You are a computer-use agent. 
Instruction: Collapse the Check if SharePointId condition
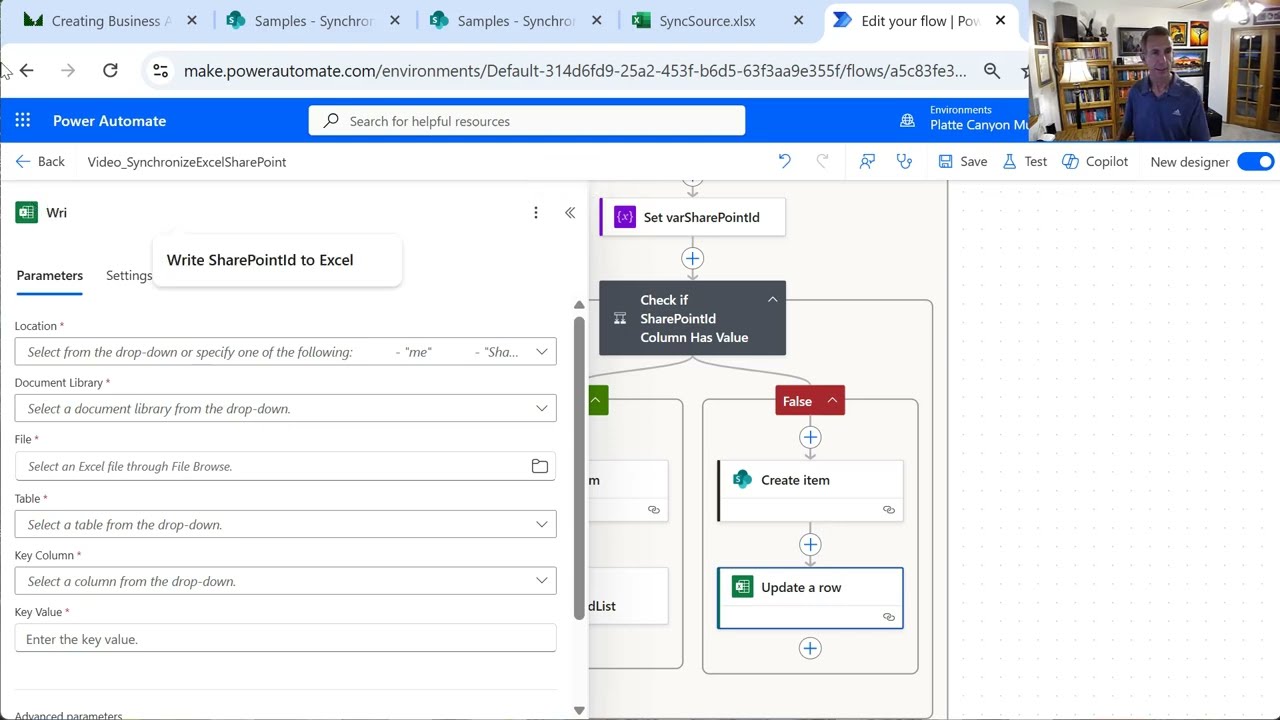pos(772,300)
